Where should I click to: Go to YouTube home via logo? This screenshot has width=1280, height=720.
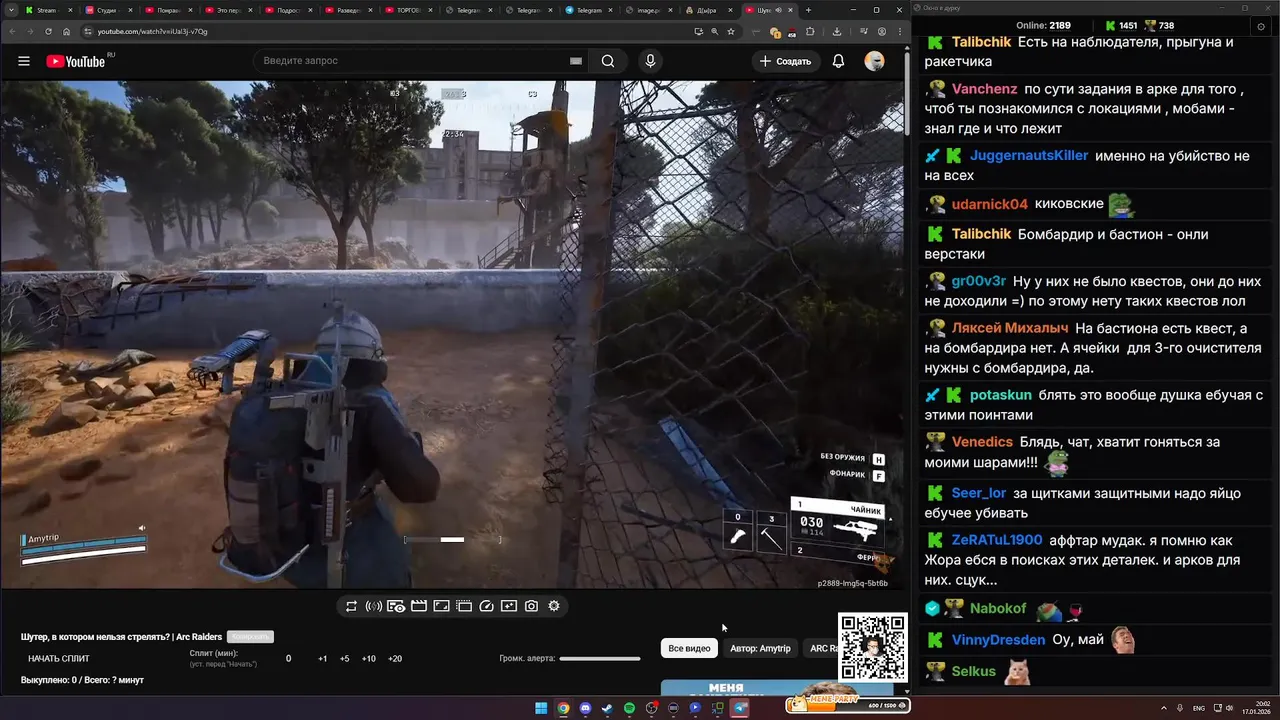click(x=75, y=61)
